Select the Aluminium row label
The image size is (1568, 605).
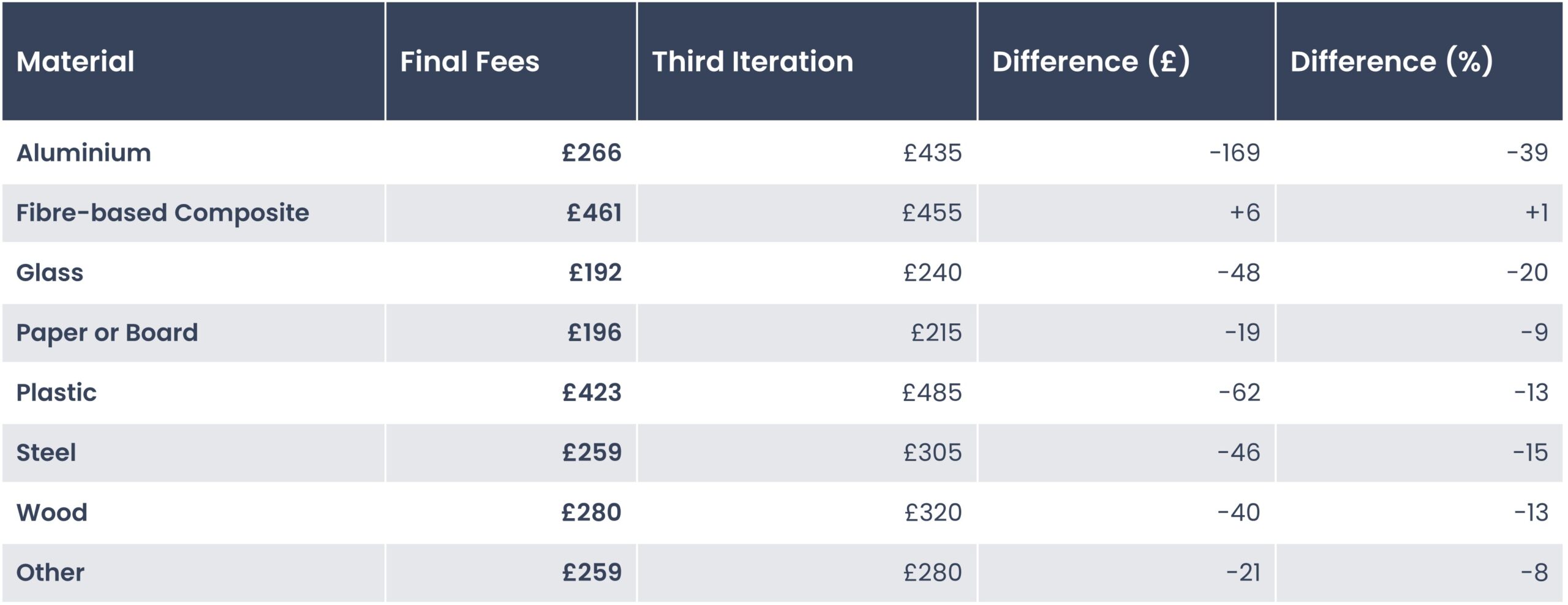click(x=83, y=152)
